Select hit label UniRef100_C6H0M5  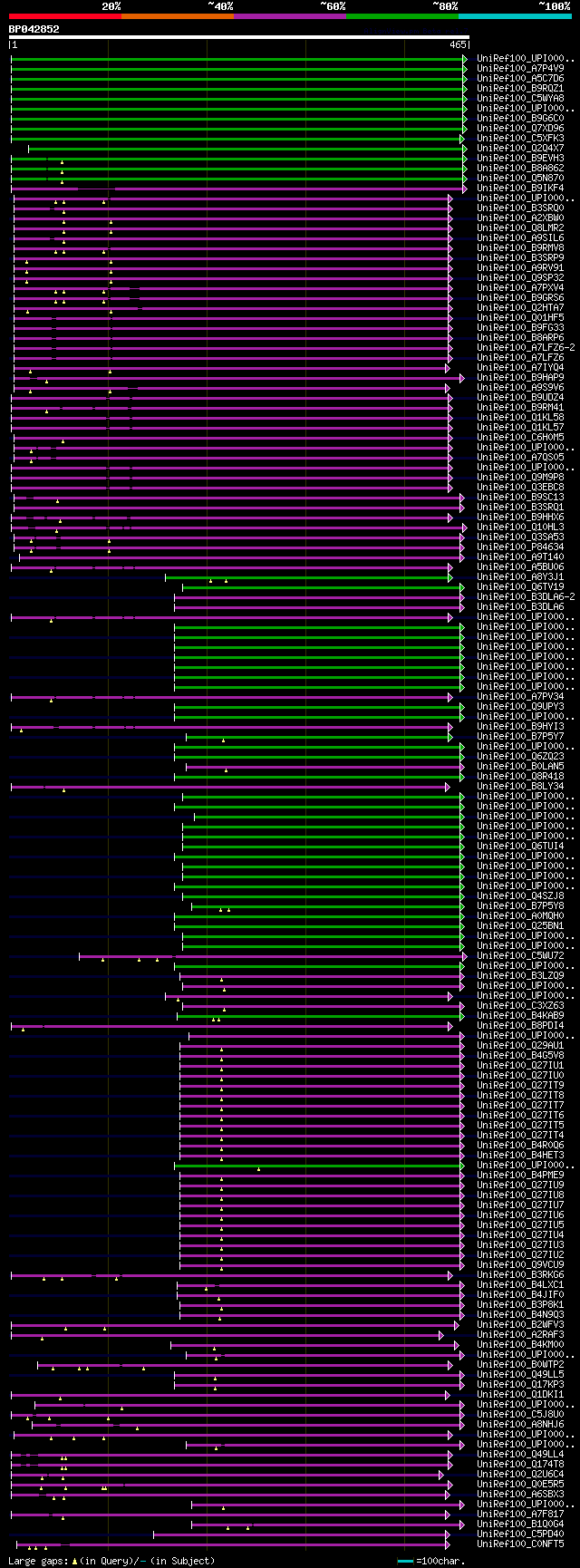coord(520,437)
